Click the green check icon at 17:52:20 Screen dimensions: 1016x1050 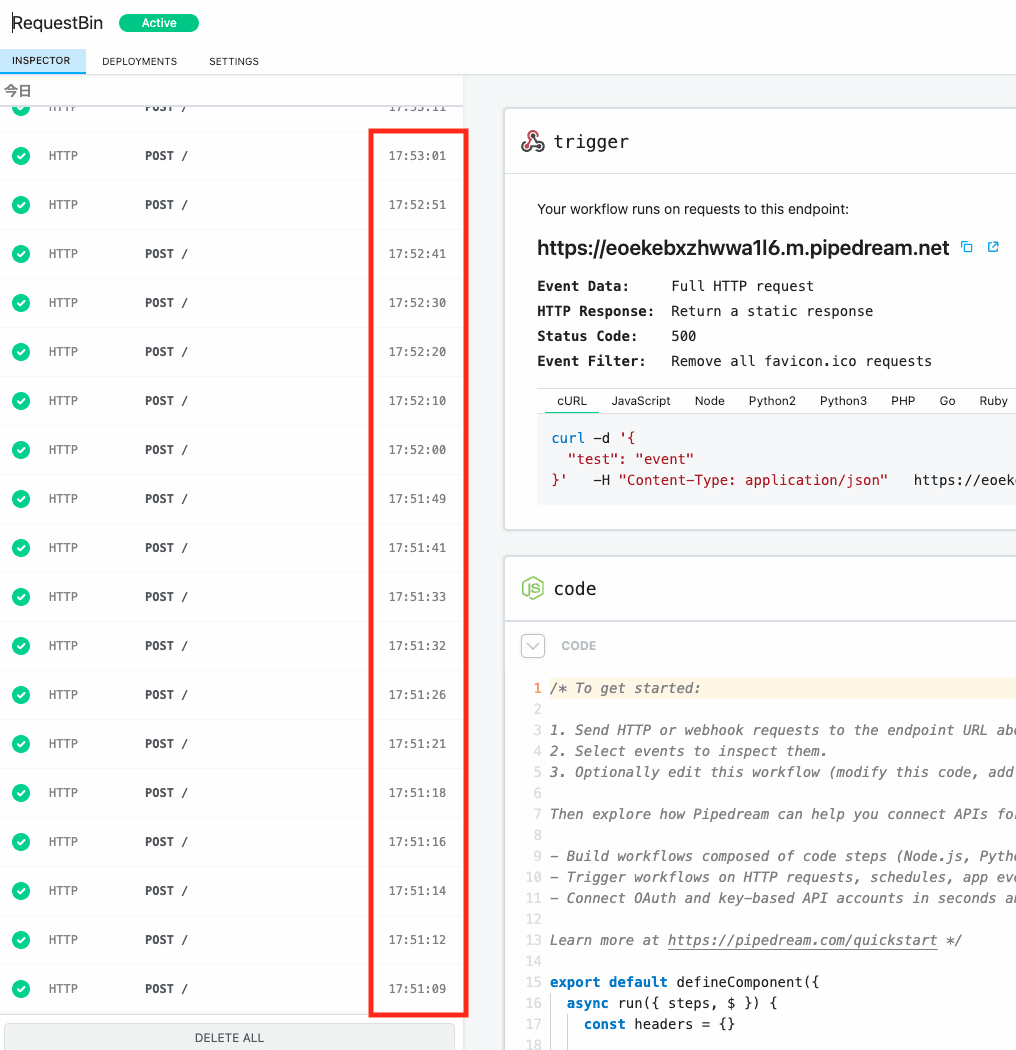21,352
